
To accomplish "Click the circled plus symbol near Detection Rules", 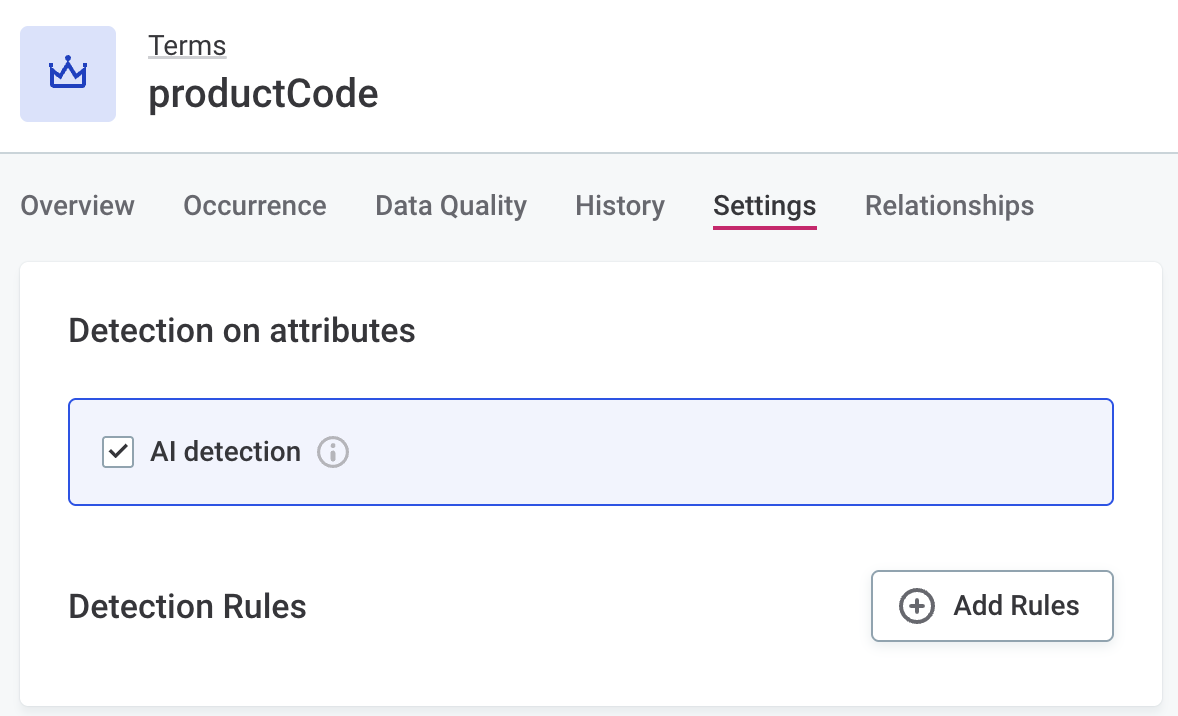I will [916, 606].
